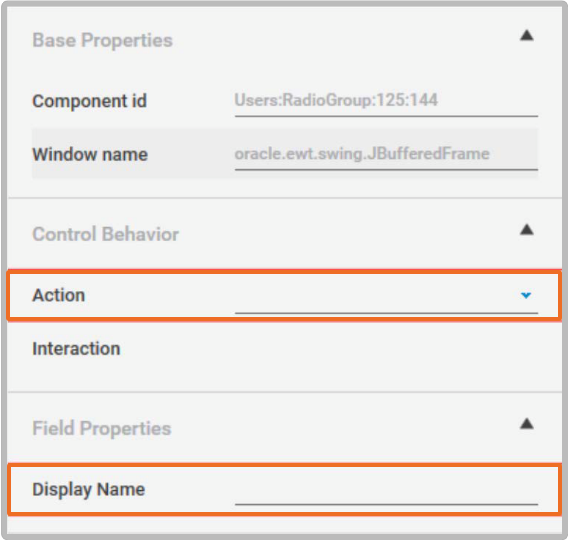Click the Component id label
The width and height of the screenshot is (576, 540).
click(x=90, y=101)
